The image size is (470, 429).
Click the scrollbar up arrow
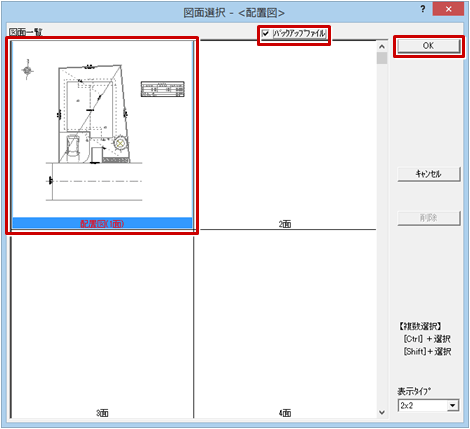[x=382, y=47]
